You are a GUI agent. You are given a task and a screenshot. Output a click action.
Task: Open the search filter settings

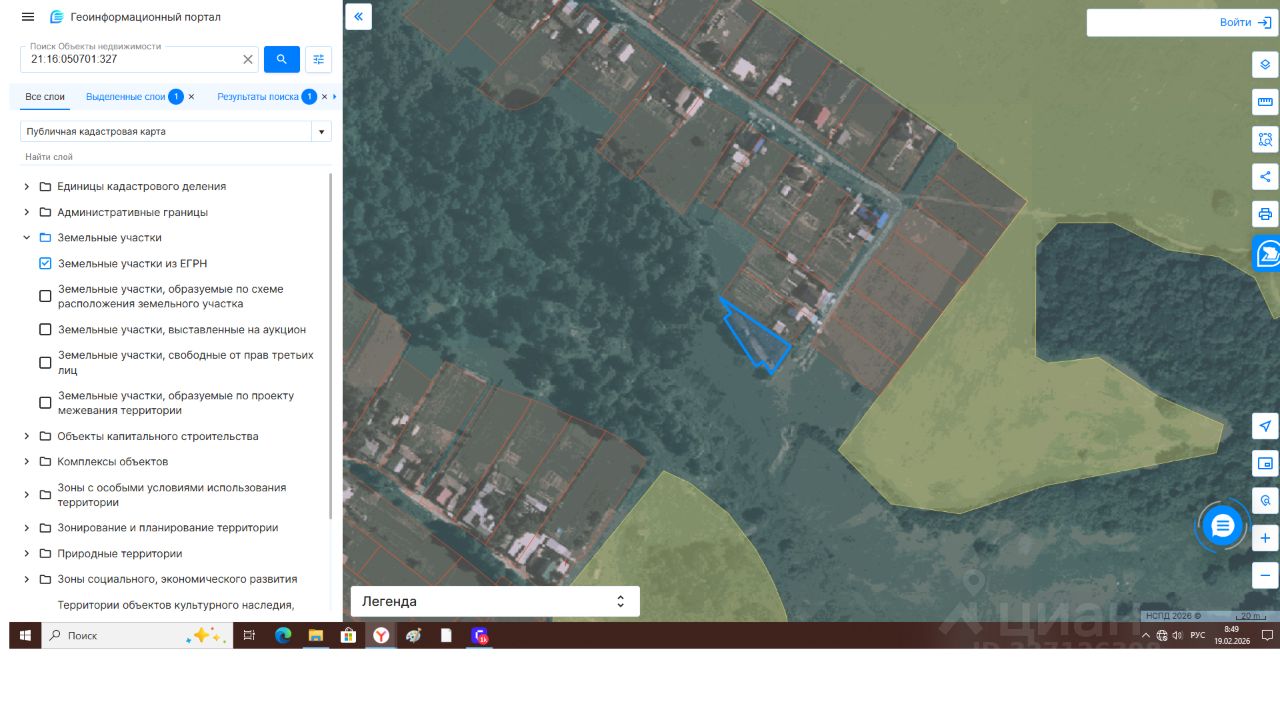tap(319, 59)
